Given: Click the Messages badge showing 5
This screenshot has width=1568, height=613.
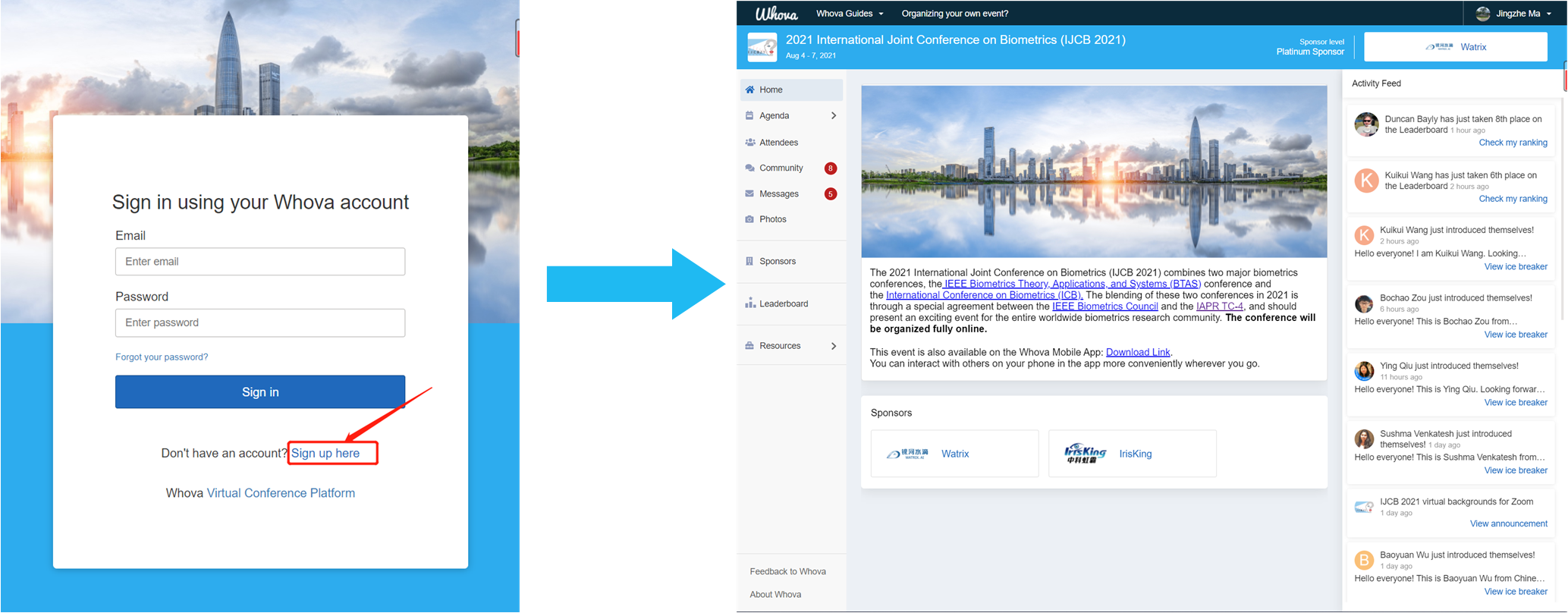Looking at the screenshot, I should pos(831,194).
